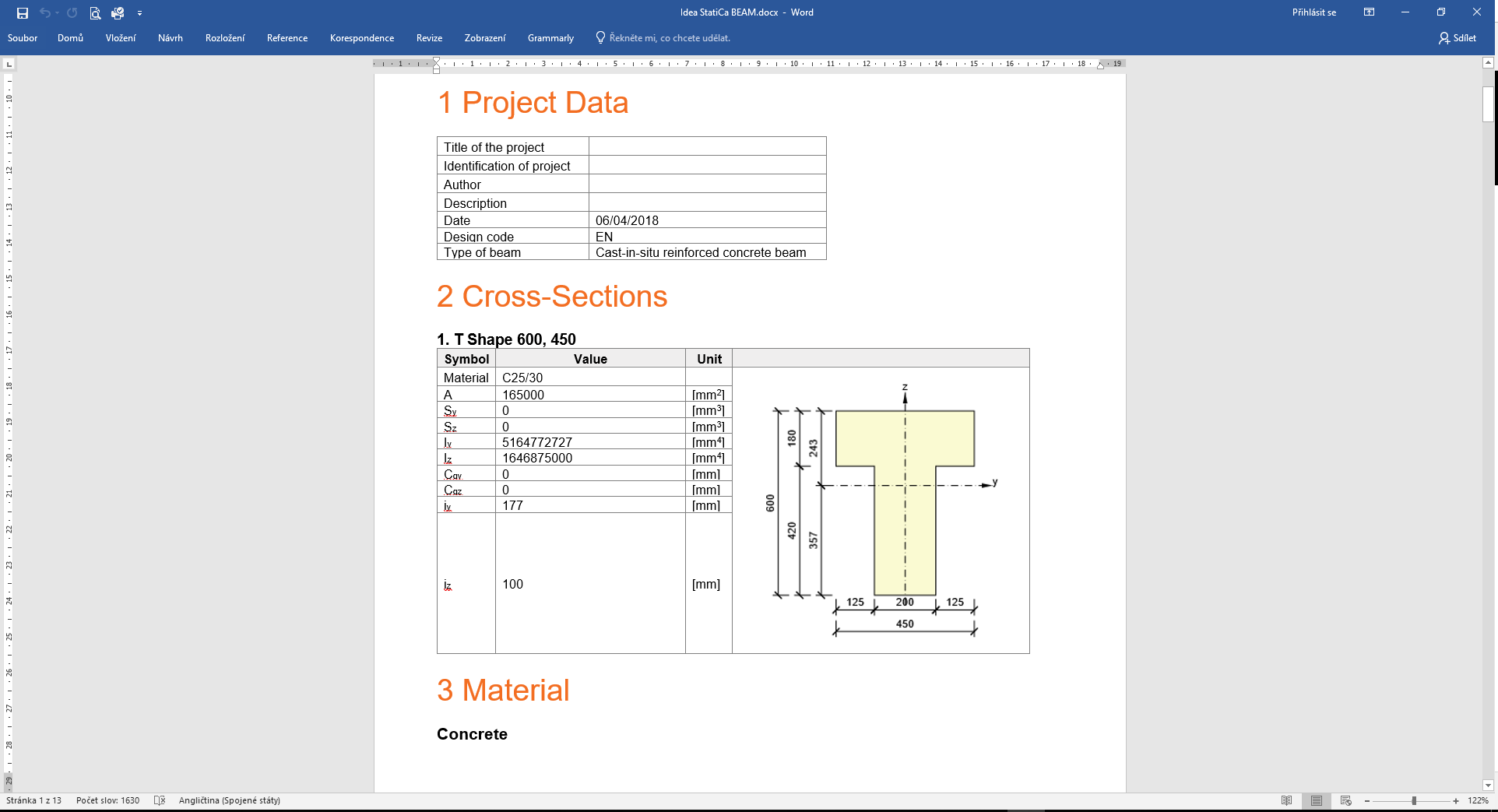
Task: Click the quick print icon with checkmark
Action: (x=118, y=12)
